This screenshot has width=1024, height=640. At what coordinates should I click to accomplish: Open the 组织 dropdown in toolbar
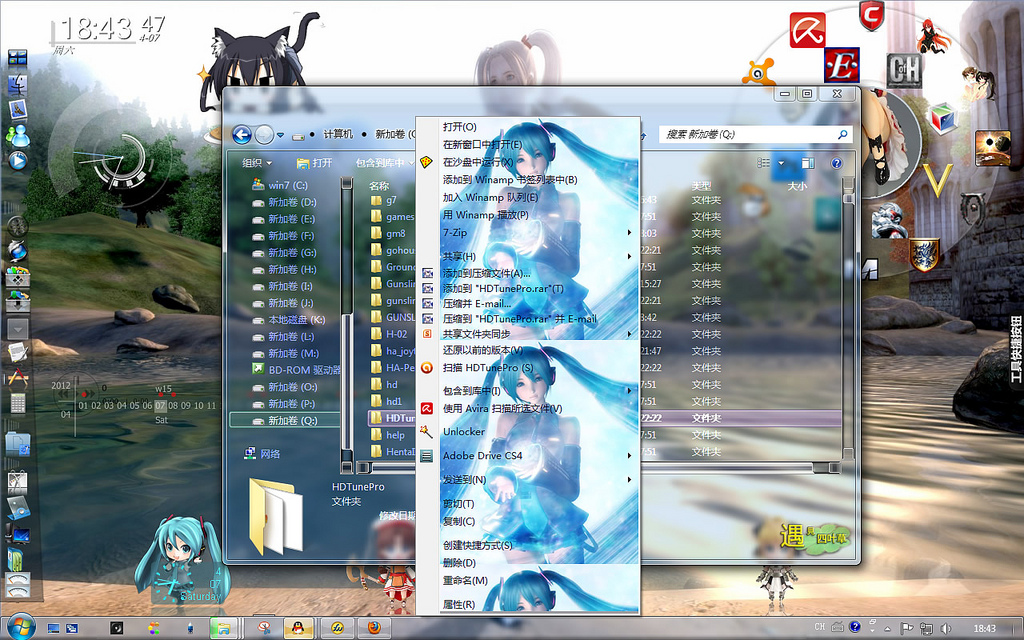pyautogui.click(x=257, y=163)
